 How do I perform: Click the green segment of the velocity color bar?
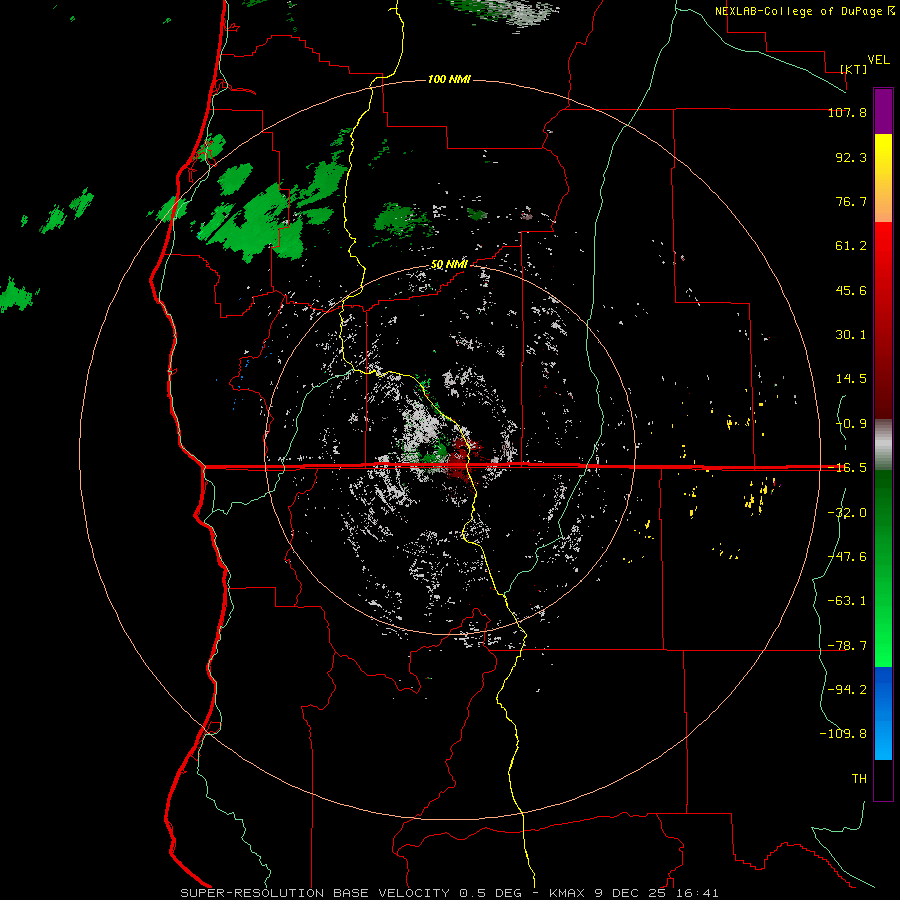[x=883, y=568]
